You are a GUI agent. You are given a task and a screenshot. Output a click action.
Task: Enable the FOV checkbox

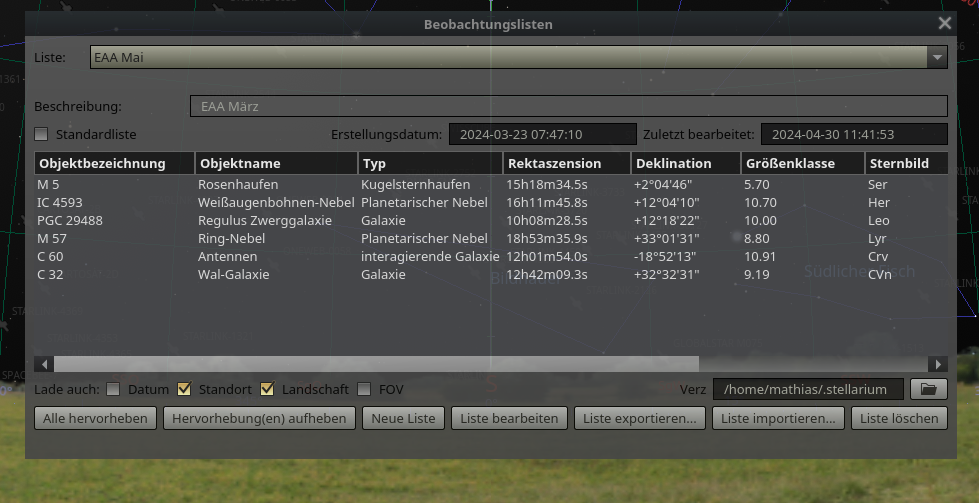(364, 389)
